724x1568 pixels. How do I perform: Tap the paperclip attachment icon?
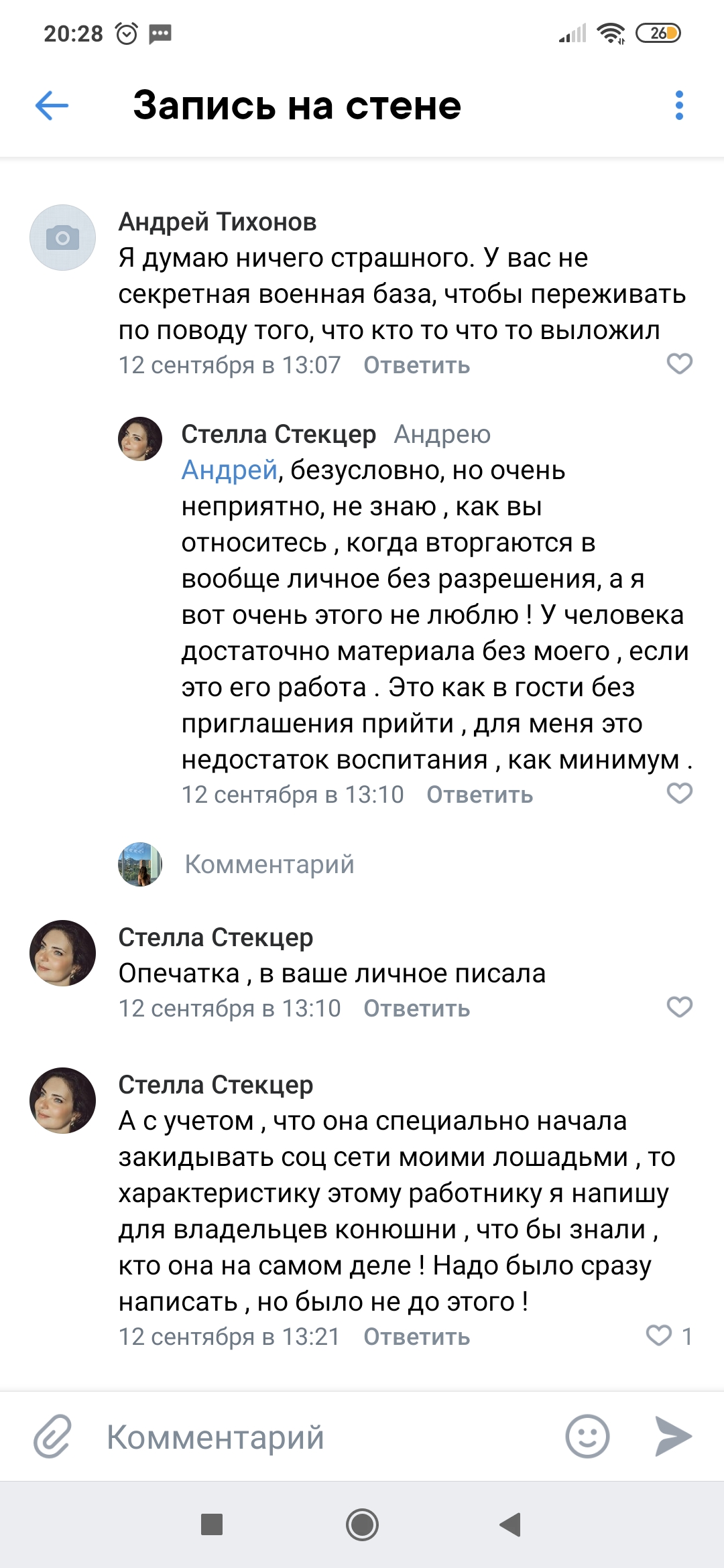(52, 1436)
